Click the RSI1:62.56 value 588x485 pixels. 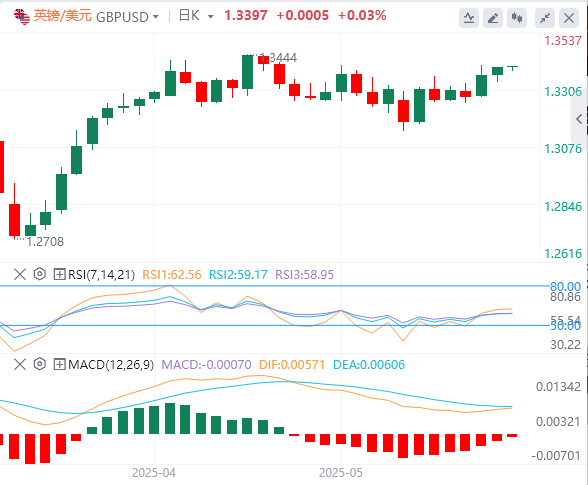click(172, 275)
